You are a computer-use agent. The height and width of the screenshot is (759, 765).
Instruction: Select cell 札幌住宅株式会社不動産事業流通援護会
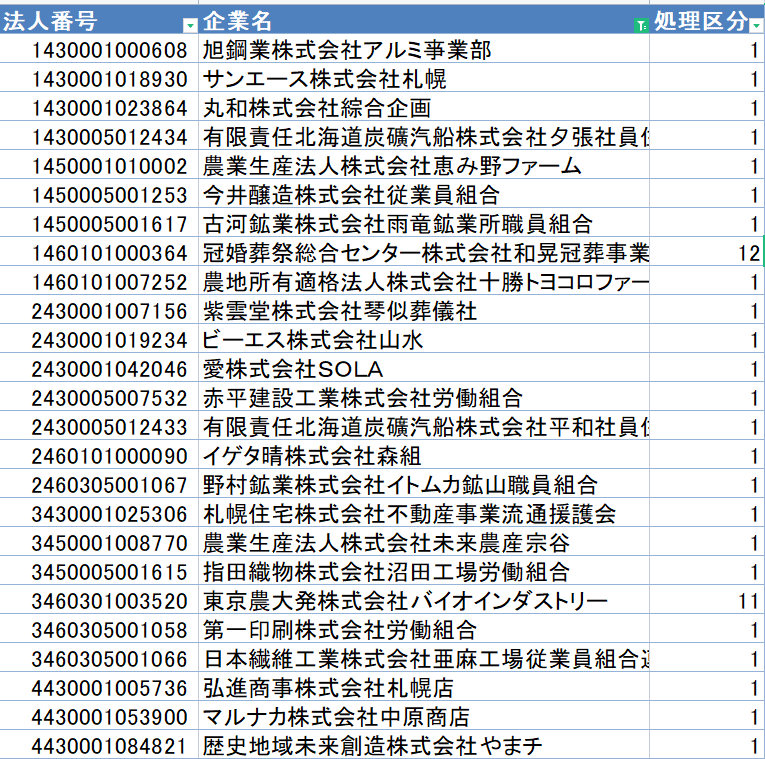(x=424, y=513)
